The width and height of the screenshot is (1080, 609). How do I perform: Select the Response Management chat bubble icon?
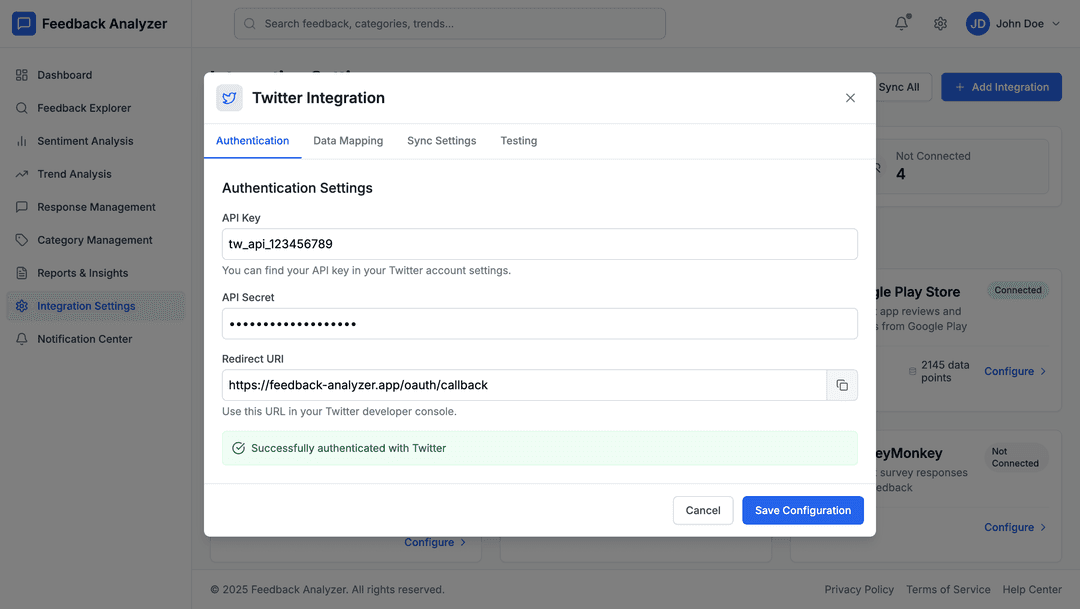point(22,207)
